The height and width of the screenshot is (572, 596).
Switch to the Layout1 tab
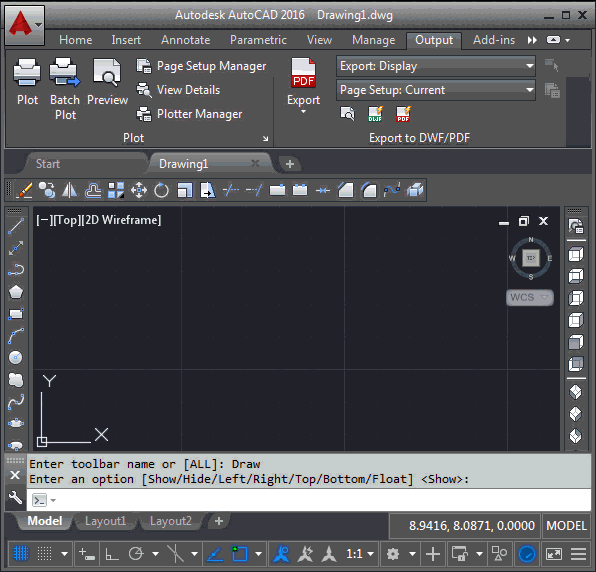(105, 521)
